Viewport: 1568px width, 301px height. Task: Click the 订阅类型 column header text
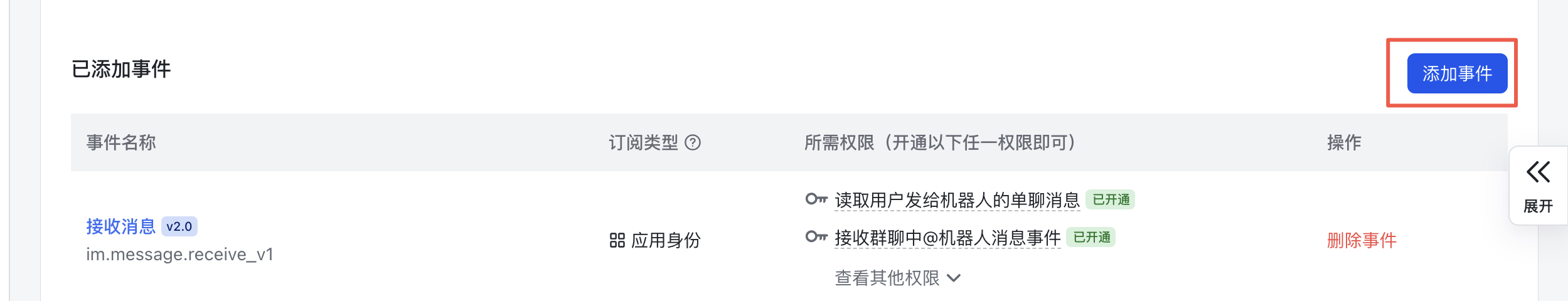pos(643,143)
